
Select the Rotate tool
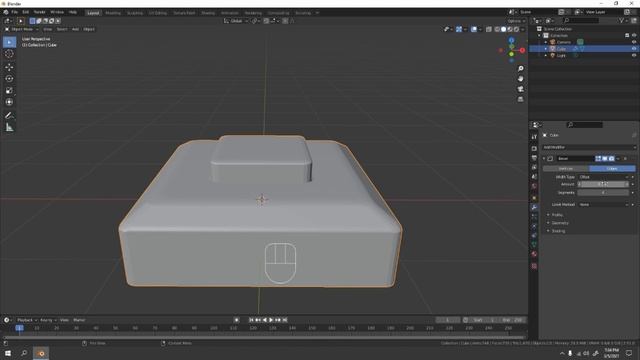point(9,78)
